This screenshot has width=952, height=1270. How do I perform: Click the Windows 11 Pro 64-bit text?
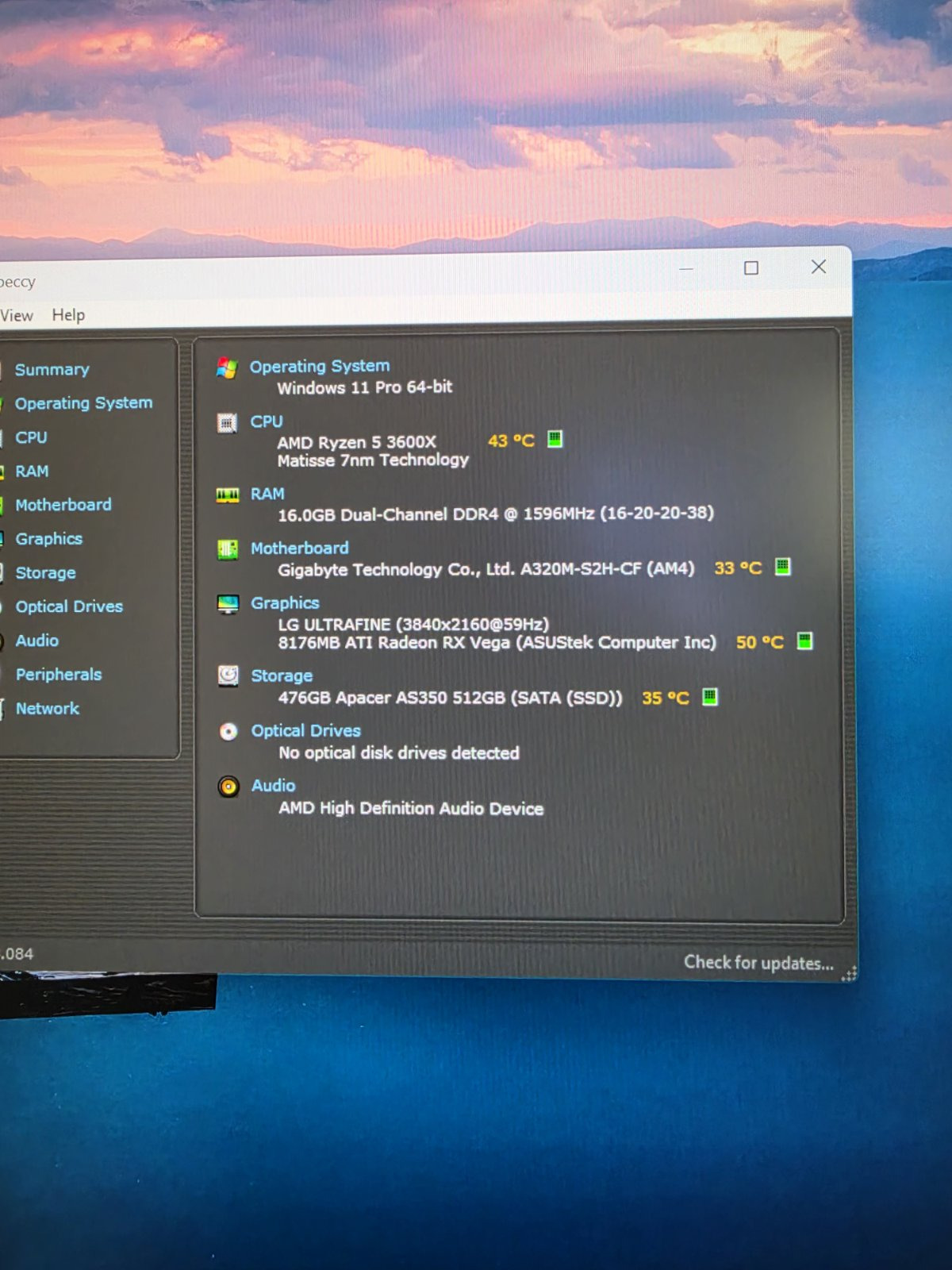click(x=365, y=387)
